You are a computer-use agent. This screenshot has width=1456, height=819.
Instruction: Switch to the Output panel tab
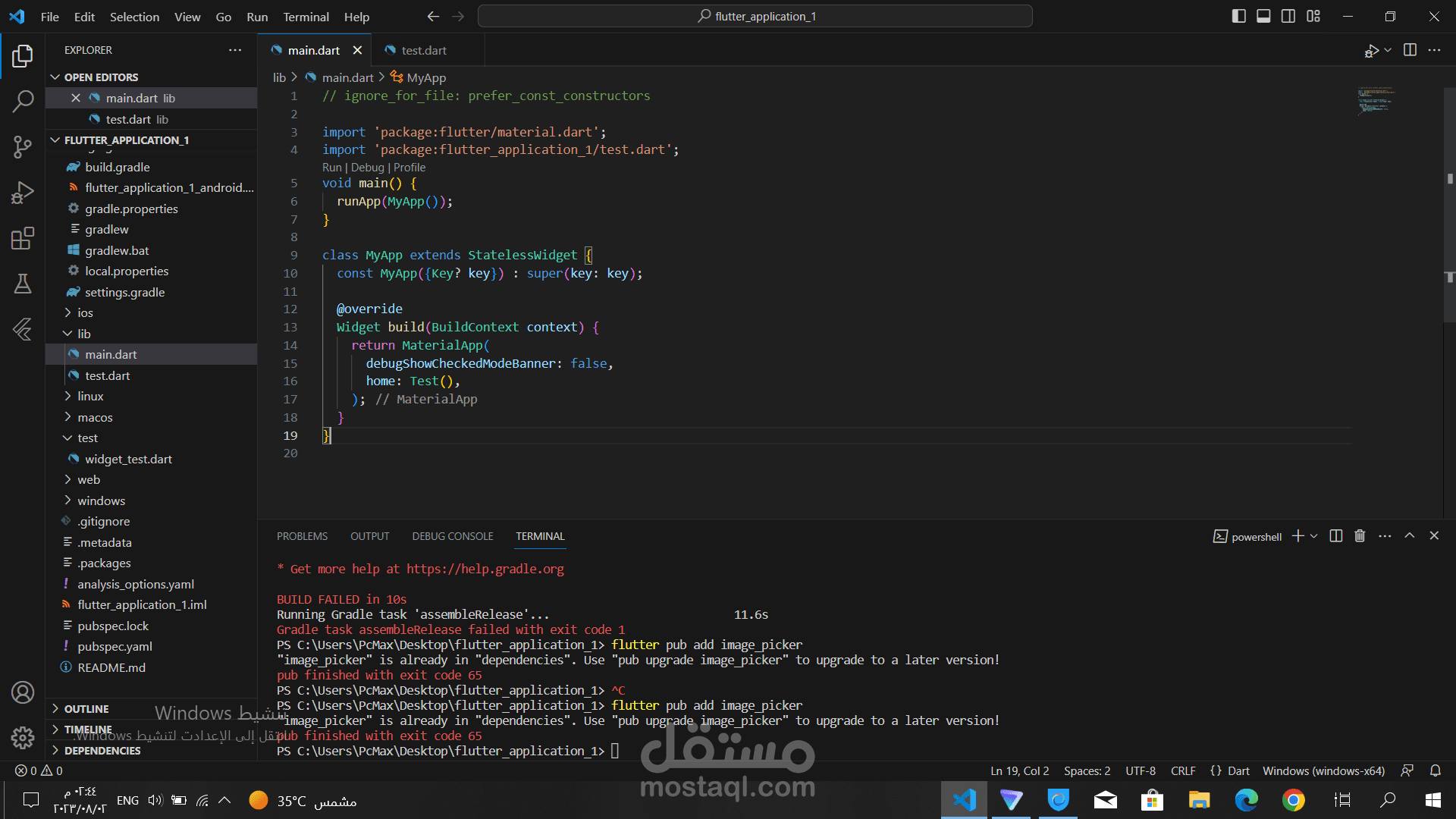370,536
